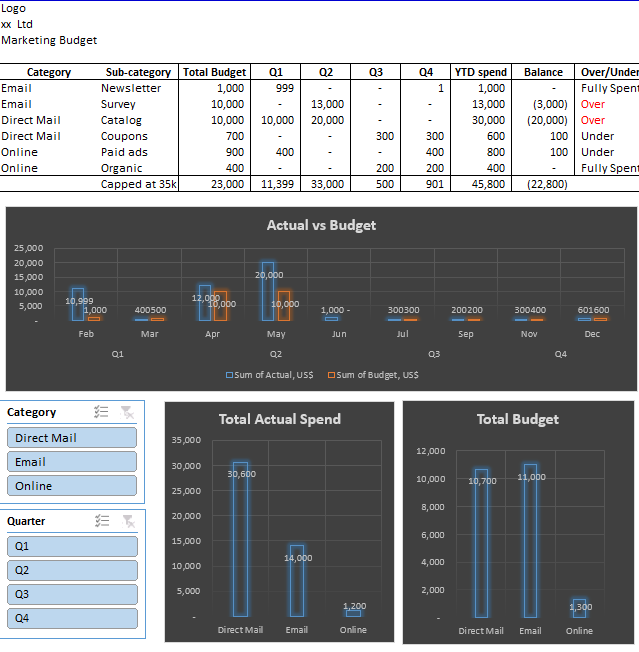The height and width of the screenshot is (652, 639).
Task: Toggle multi-select in Quarter slicer
Action: (x=102, y=521)
